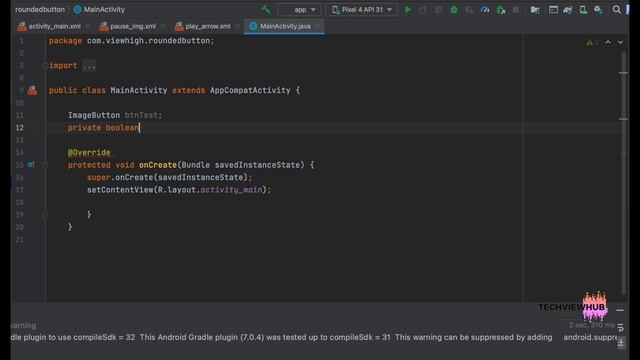Click the Run with Coverage icon
640x360 pixels.
pyautogui.click(x=469, y=9)
